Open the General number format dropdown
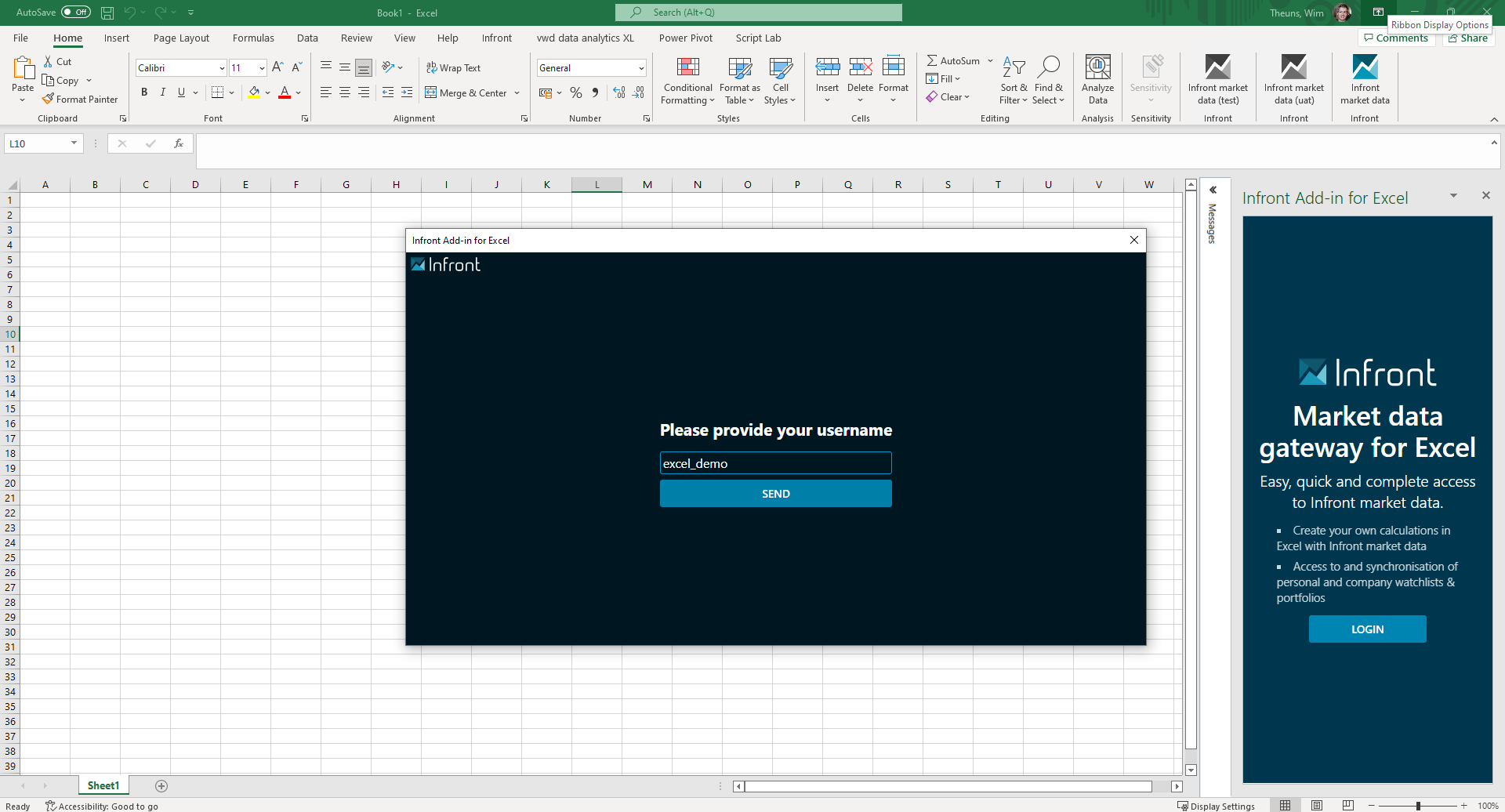Image resolution: width=1505 pixels, height=812 pixels. pyautogui.click(x=641, y=68)
